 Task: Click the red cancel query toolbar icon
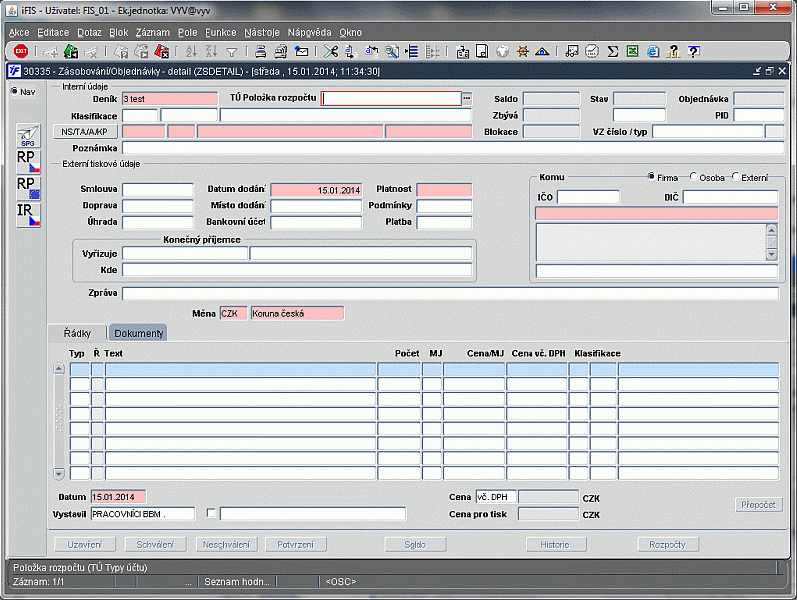coord(162,51)
